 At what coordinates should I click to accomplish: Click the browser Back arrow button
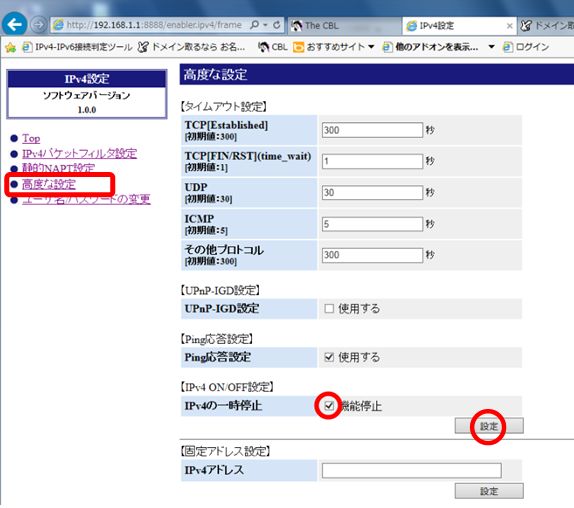tap(14, 25)
